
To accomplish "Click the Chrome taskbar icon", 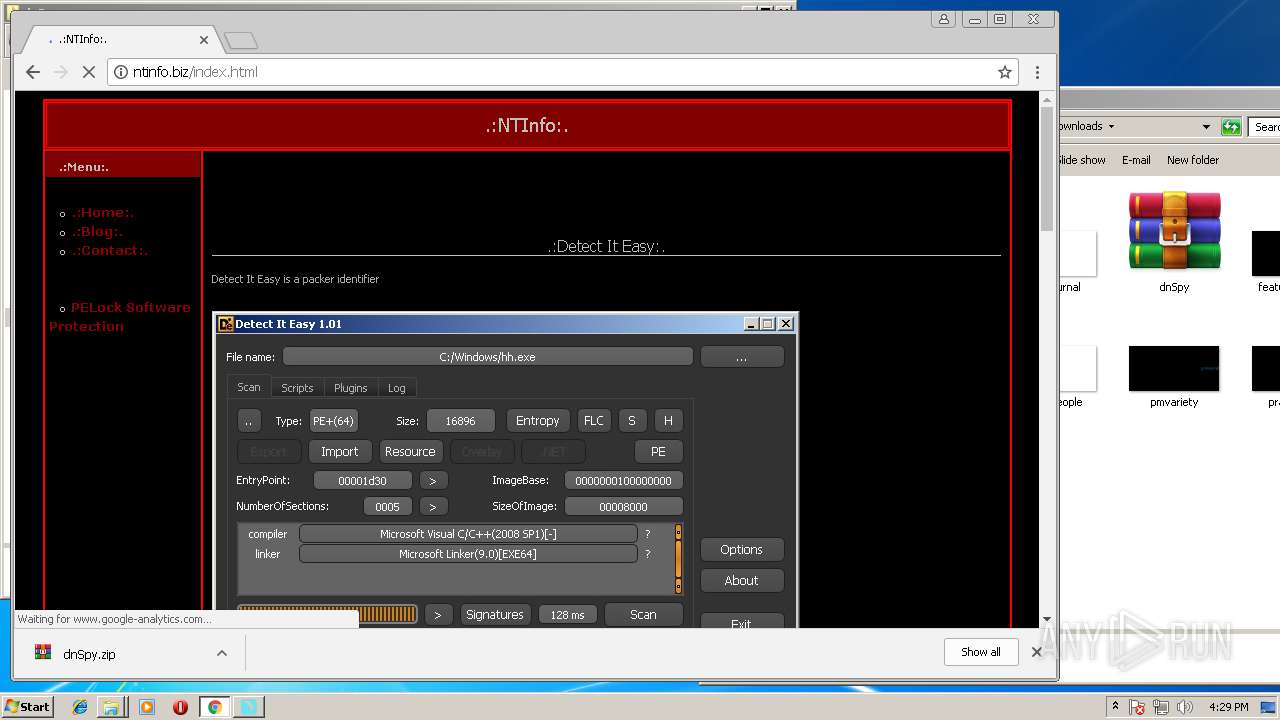I will tap(214, 707).
